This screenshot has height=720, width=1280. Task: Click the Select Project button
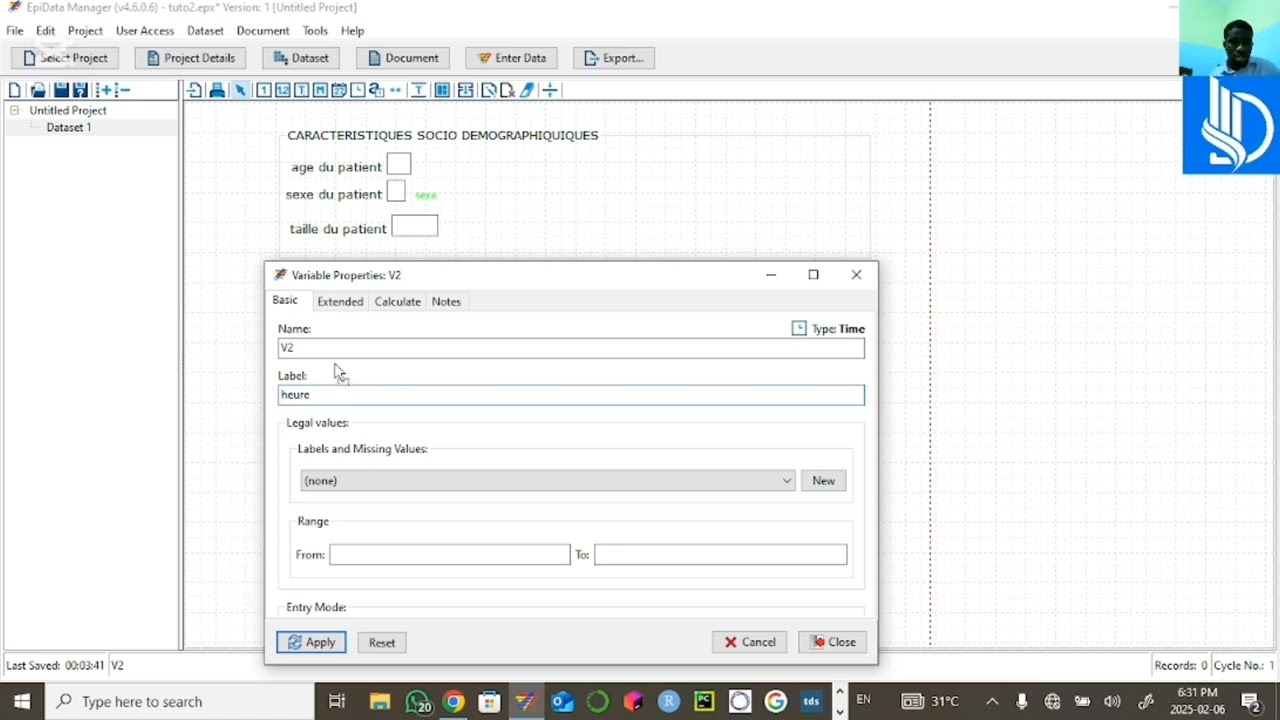pyautogui.click(x=66, y=58)
